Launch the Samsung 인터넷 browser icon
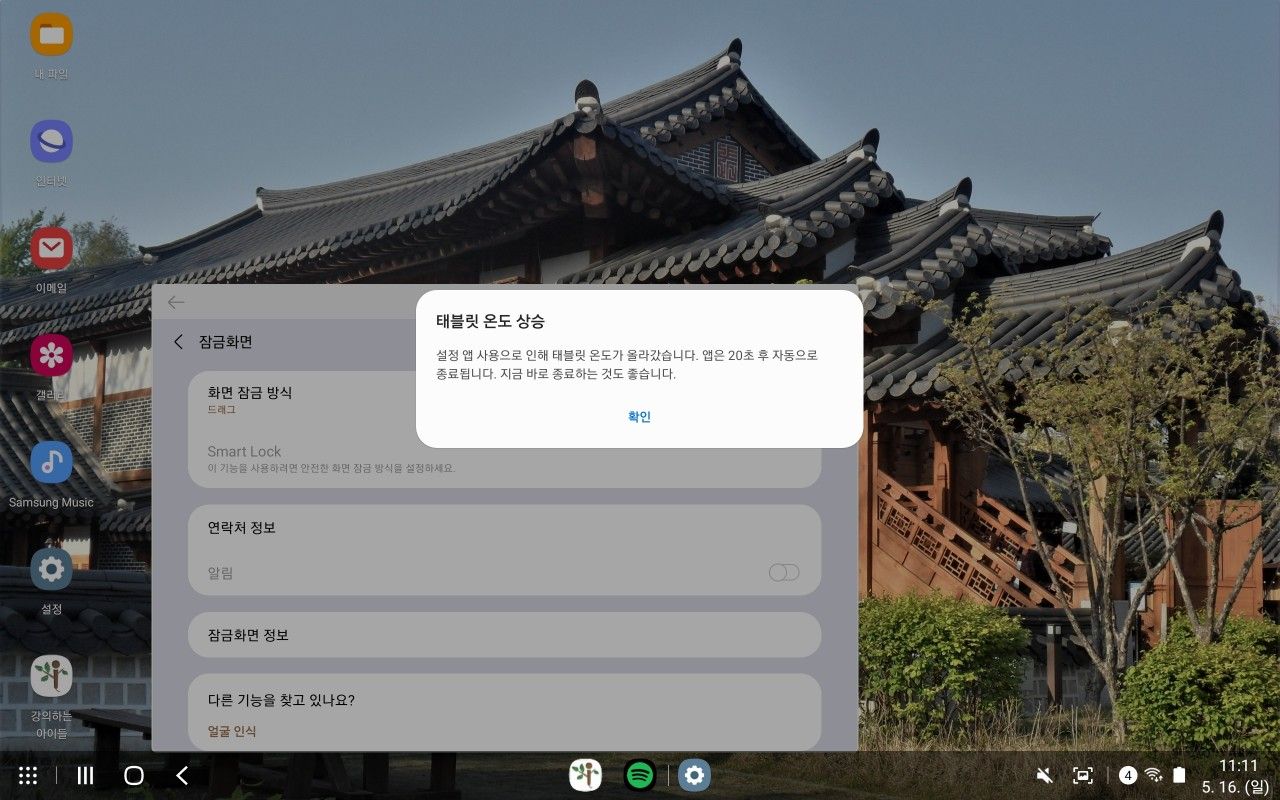Viewport: 1280px width, 800px height. pyautogui.click(x=51, y=142)
